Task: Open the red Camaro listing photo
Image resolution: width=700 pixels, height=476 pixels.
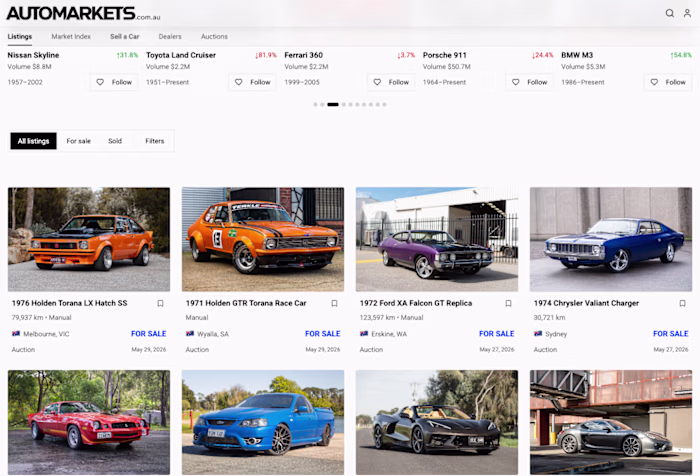Action: pyautogui.click(x=89, y=422)
